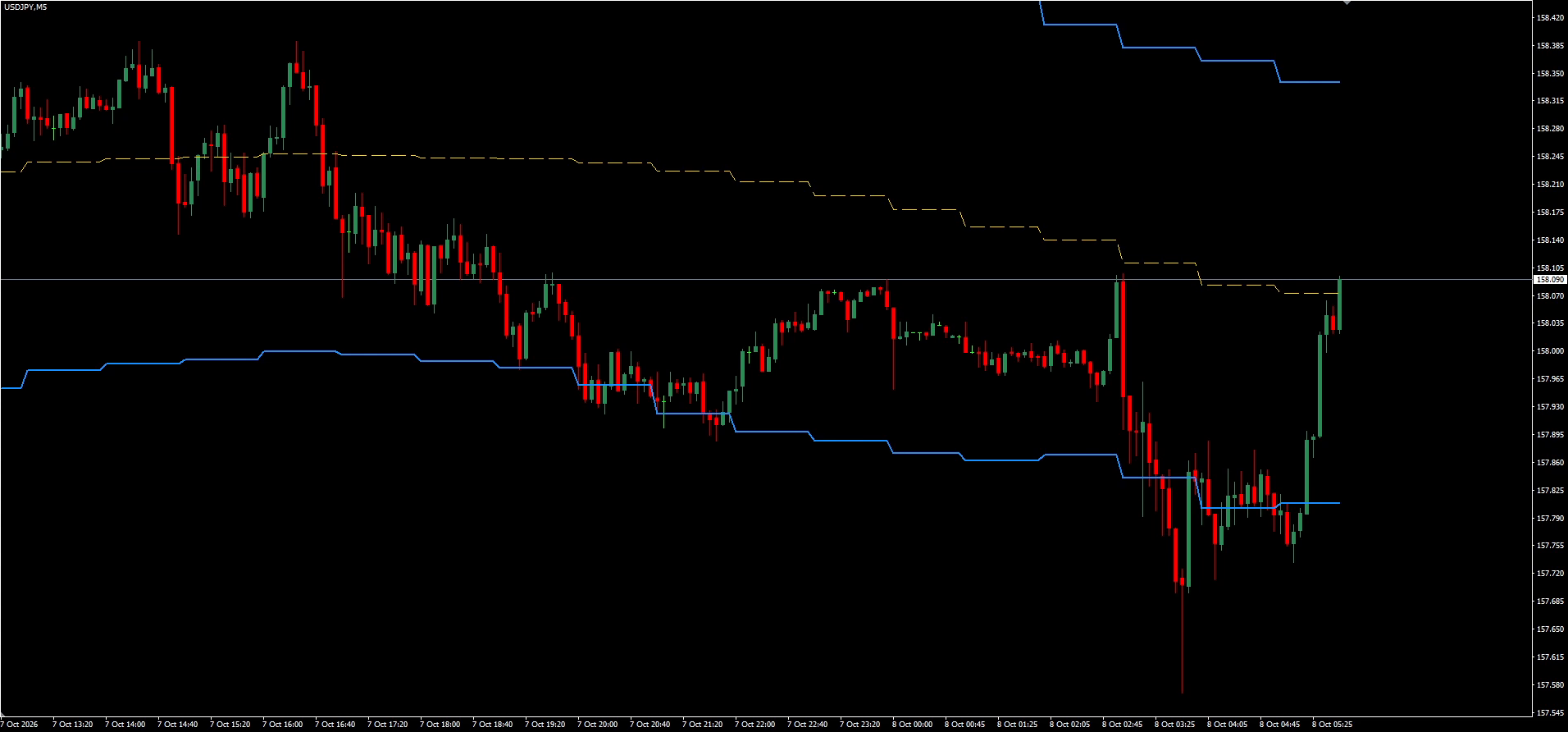
Task: Click the 158.350 price scale value
Action: [1549, 73]
